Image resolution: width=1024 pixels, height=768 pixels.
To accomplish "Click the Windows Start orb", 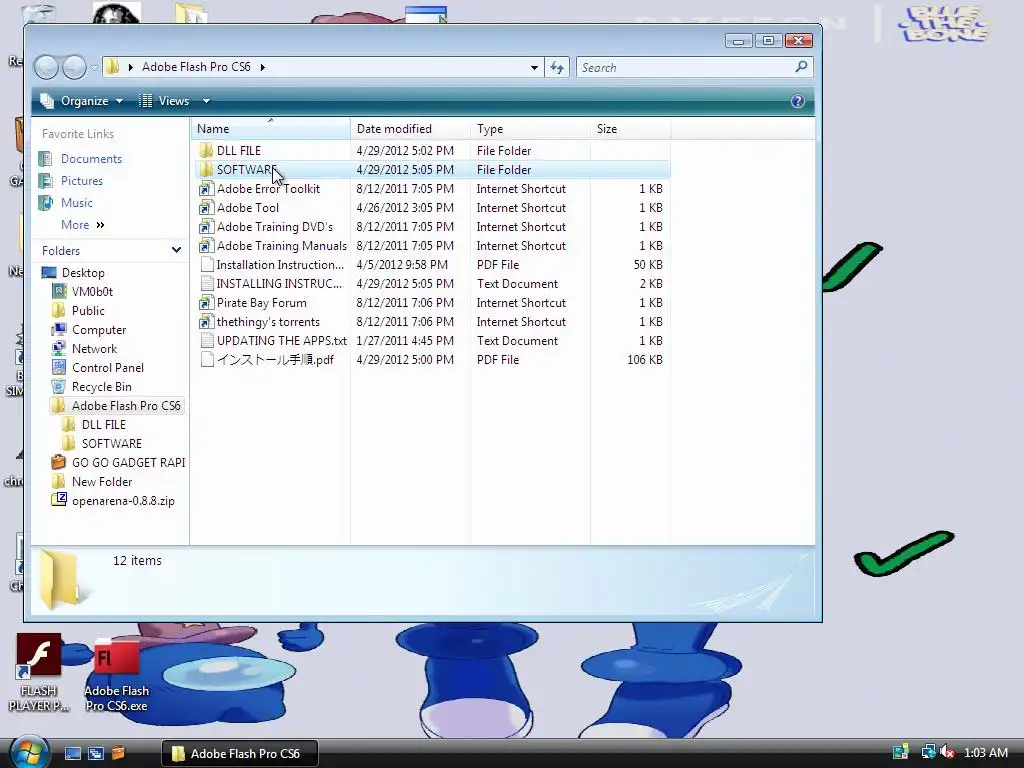I will 29,752.
